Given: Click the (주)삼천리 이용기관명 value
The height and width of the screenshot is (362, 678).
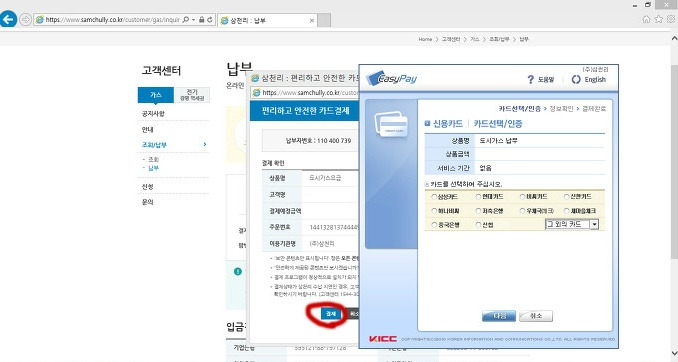Looking at the screenshot, I should pos(322,243).
